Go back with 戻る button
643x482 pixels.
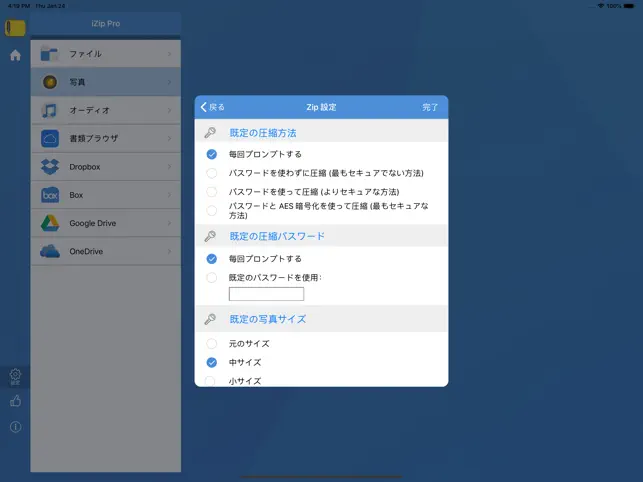tap(212, 107)
